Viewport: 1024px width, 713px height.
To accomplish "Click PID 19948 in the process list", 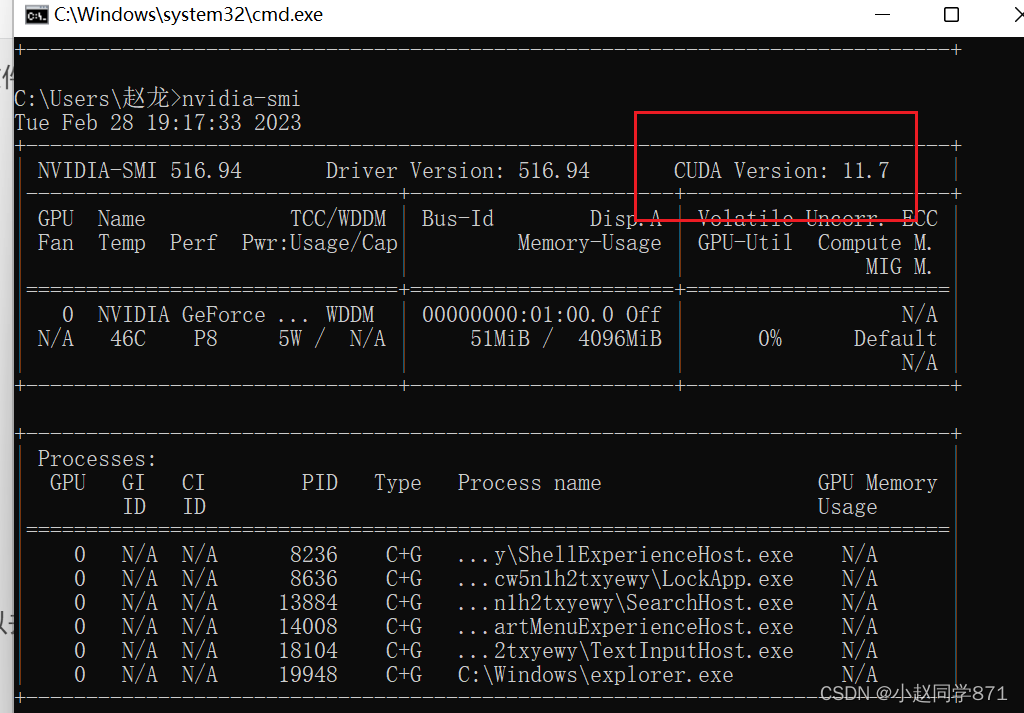I will point(308,674).
